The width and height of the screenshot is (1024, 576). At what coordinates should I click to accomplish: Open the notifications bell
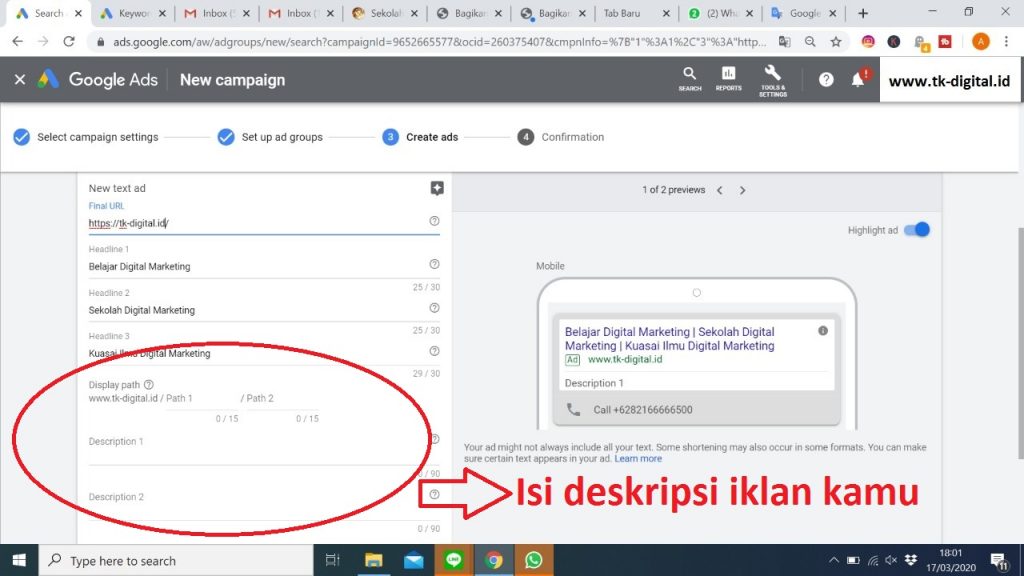tap(858, 80)
